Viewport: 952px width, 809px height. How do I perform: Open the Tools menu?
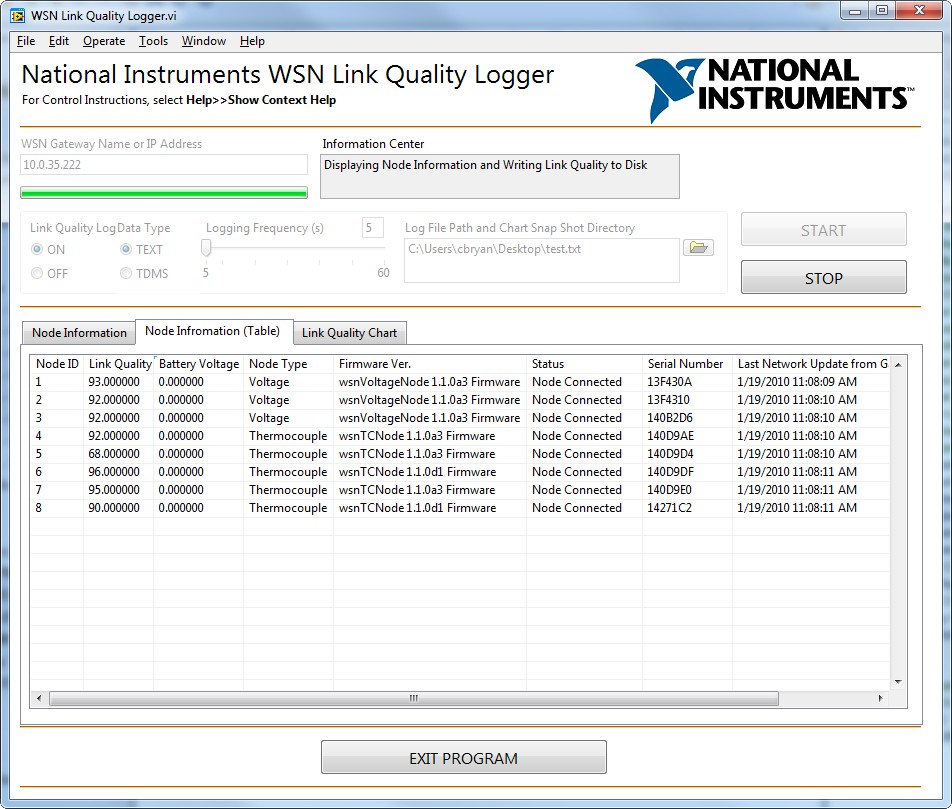pos(153,41)
